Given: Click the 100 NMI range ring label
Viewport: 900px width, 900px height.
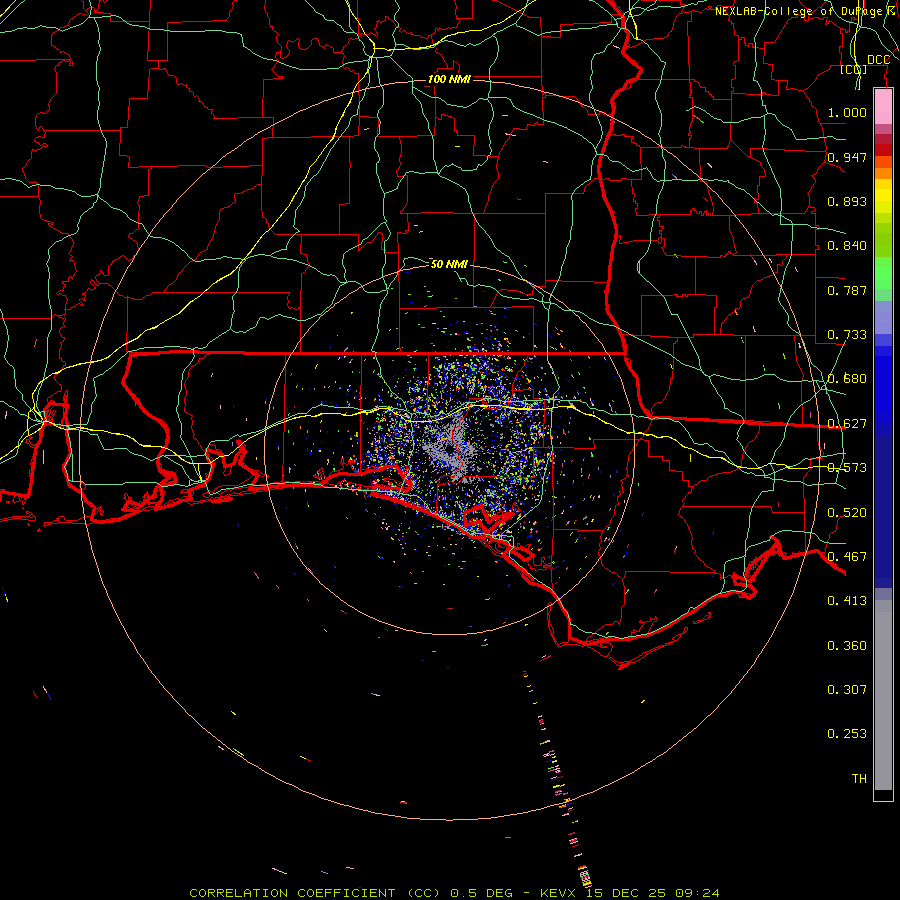Looking at the screenshot, I should [448, 79].
